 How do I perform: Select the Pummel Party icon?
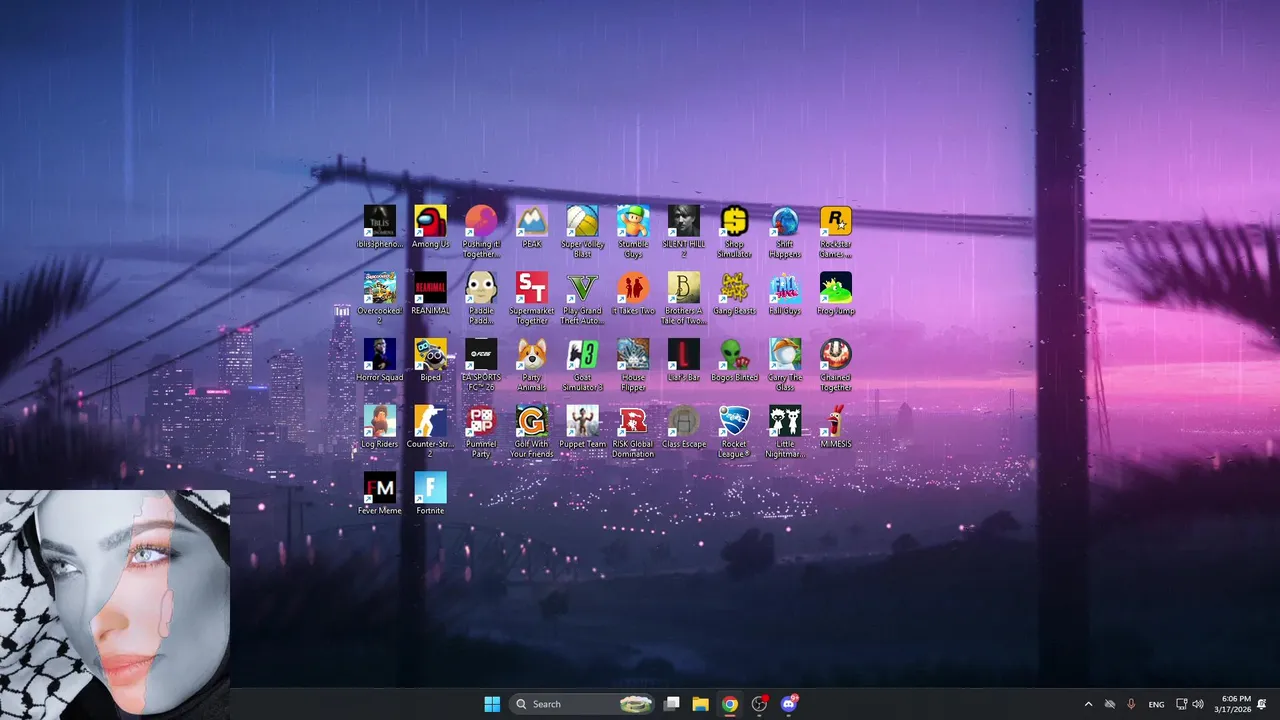point(481,432)
